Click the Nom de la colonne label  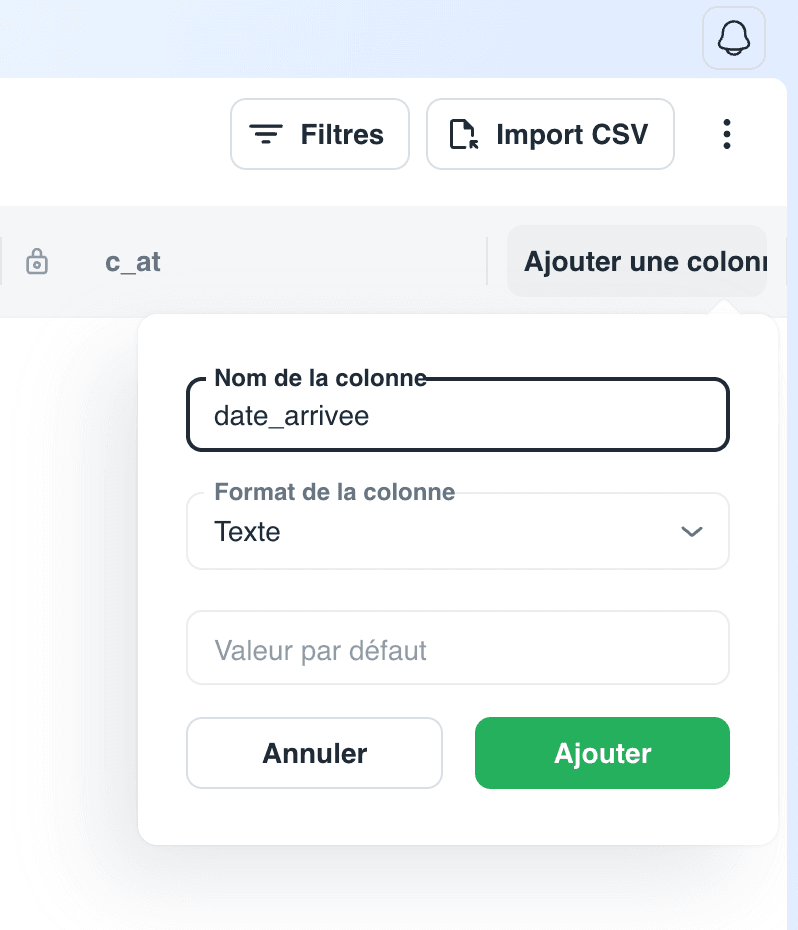(x=320, y=378)
